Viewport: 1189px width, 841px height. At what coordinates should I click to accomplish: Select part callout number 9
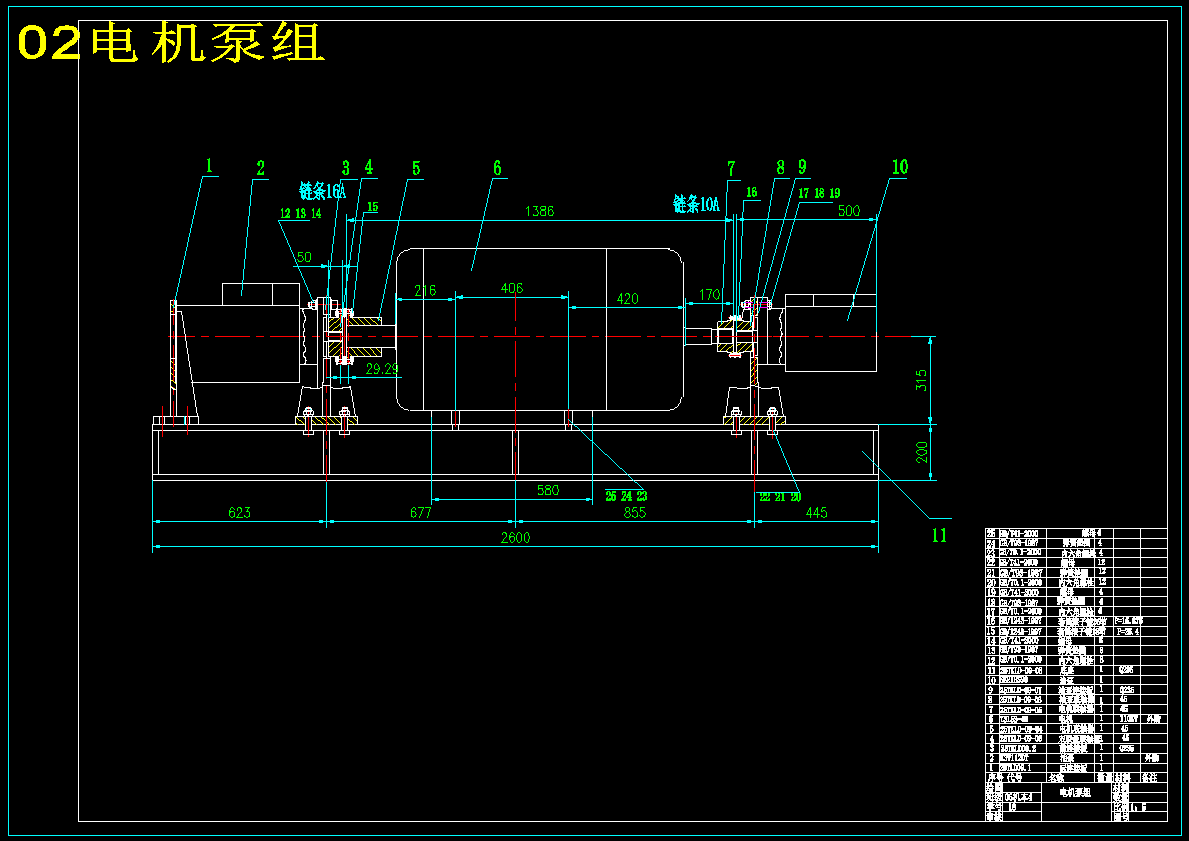pos(802,167)
